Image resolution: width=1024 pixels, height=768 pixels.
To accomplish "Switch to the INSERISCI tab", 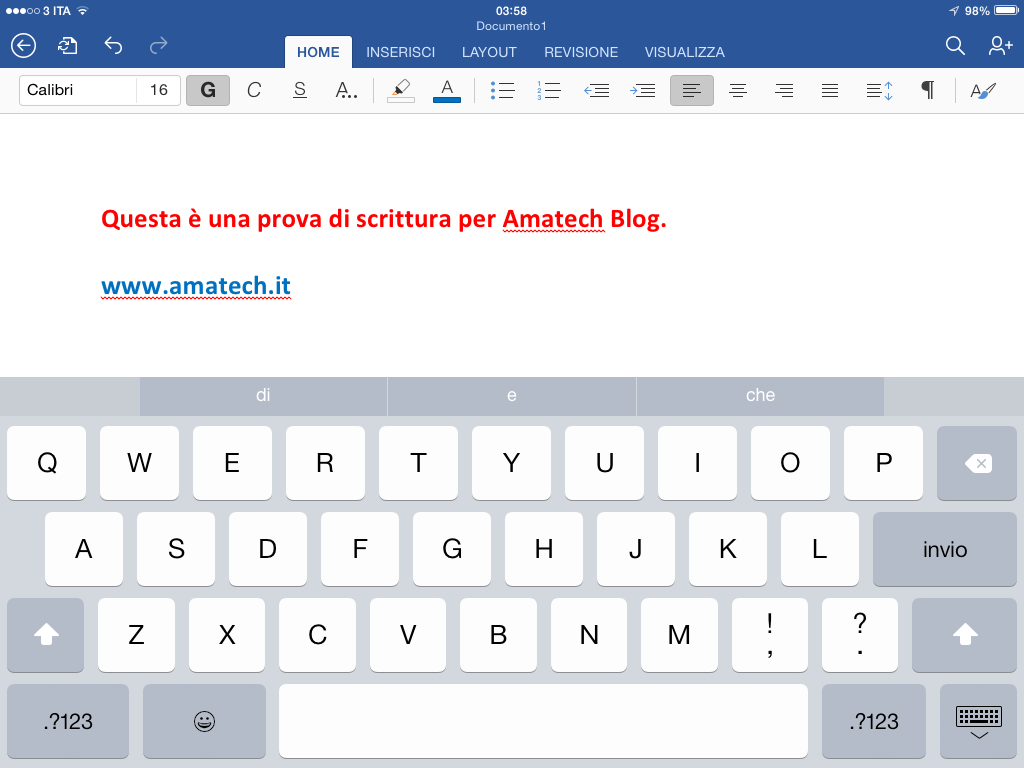I will (400, 52).
